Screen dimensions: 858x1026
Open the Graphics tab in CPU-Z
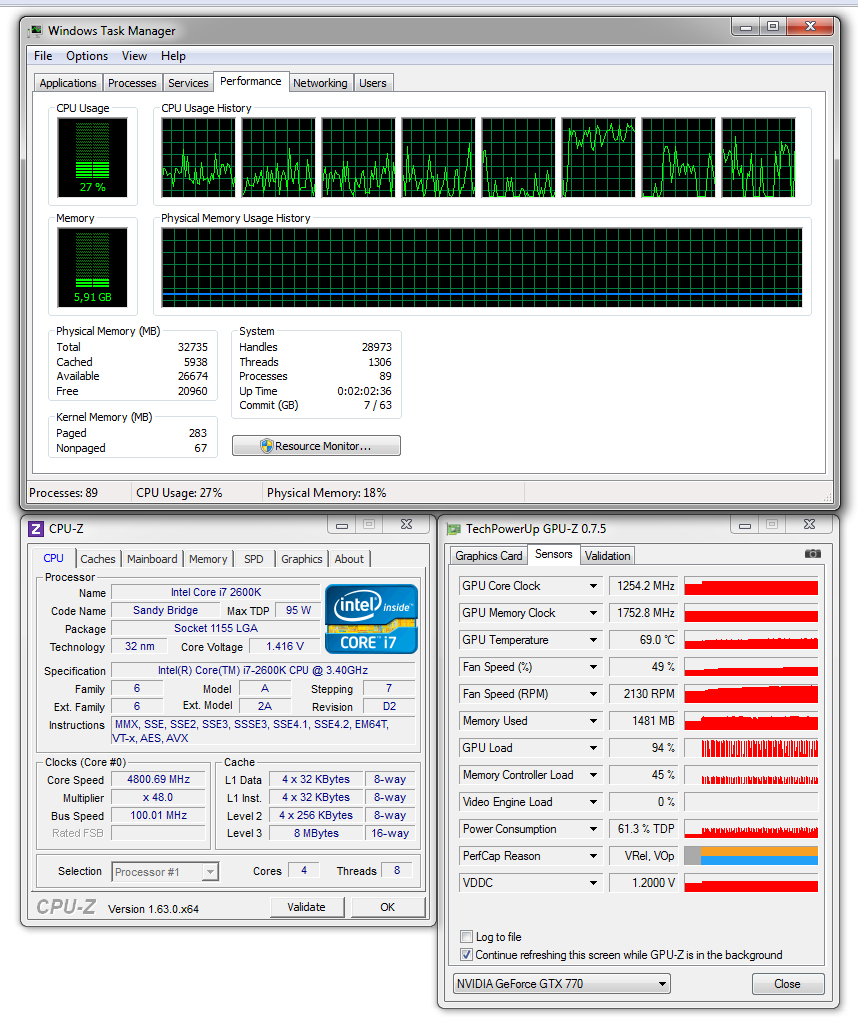(302, 559)
